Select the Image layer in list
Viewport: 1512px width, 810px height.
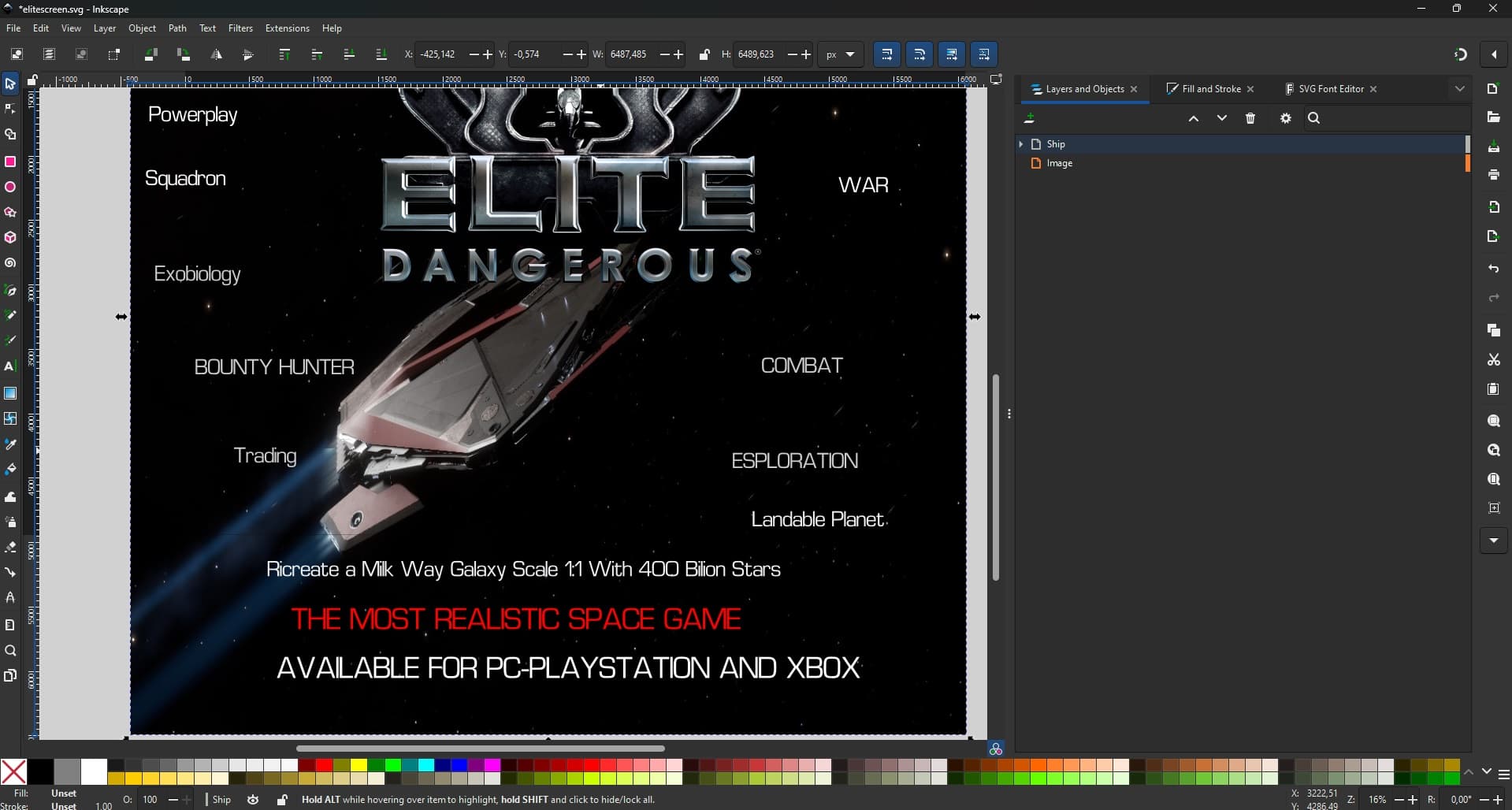coord(1059,163)
